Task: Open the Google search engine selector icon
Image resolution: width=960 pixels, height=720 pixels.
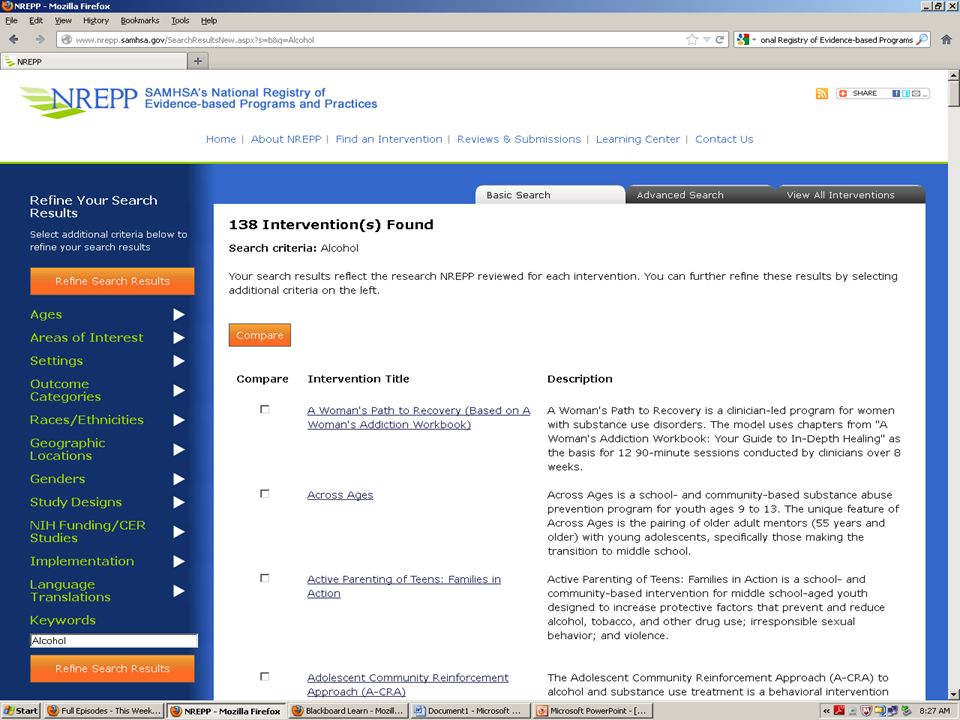Action: pos(743,40)
